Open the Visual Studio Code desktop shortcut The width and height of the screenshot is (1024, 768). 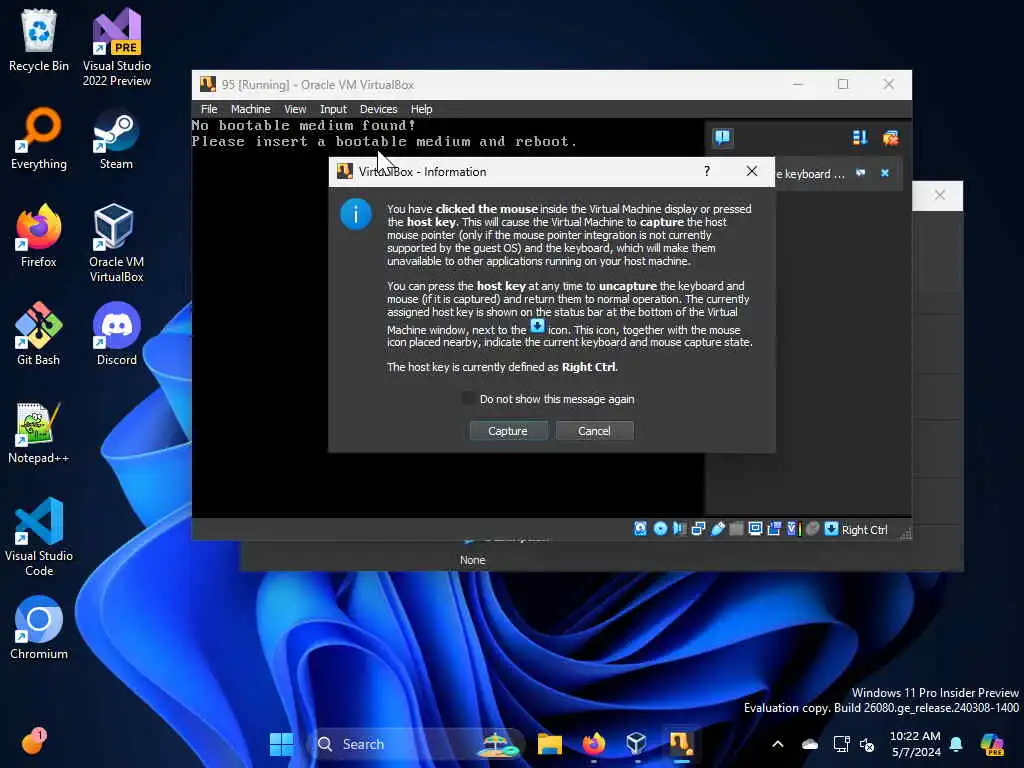[x=39, y=537]
